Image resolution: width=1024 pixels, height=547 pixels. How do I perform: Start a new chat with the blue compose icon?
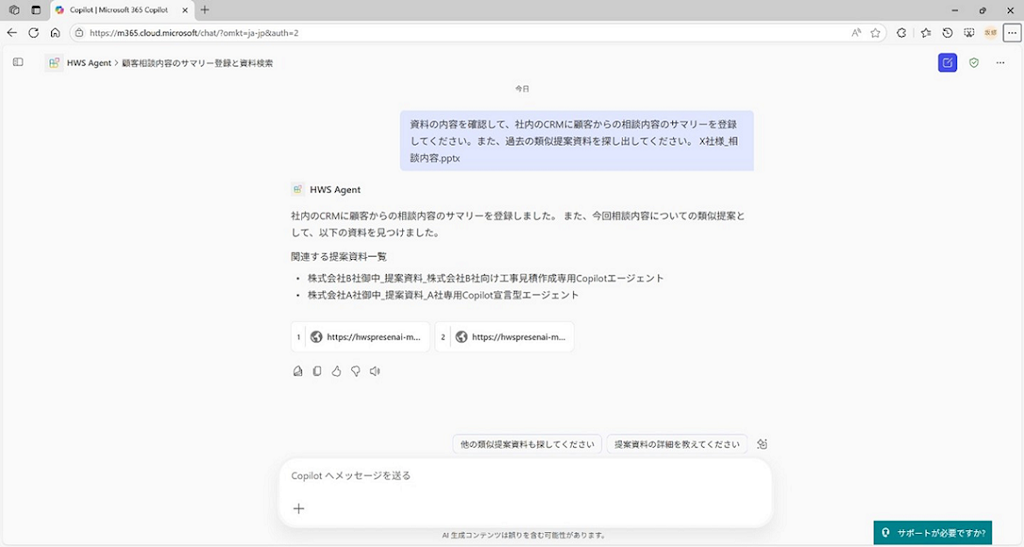947,63
